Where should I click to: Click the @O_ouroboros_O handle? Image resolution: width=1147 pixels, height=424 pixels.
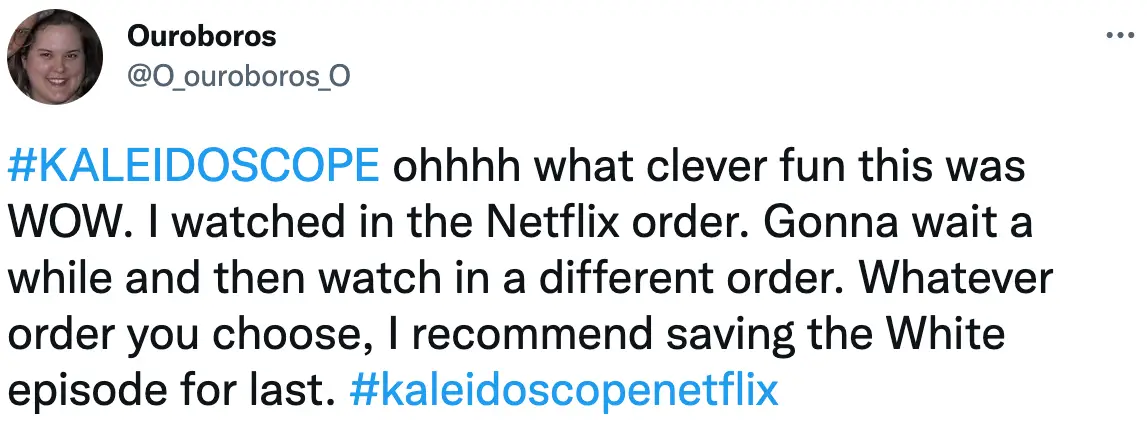[238, 77]
